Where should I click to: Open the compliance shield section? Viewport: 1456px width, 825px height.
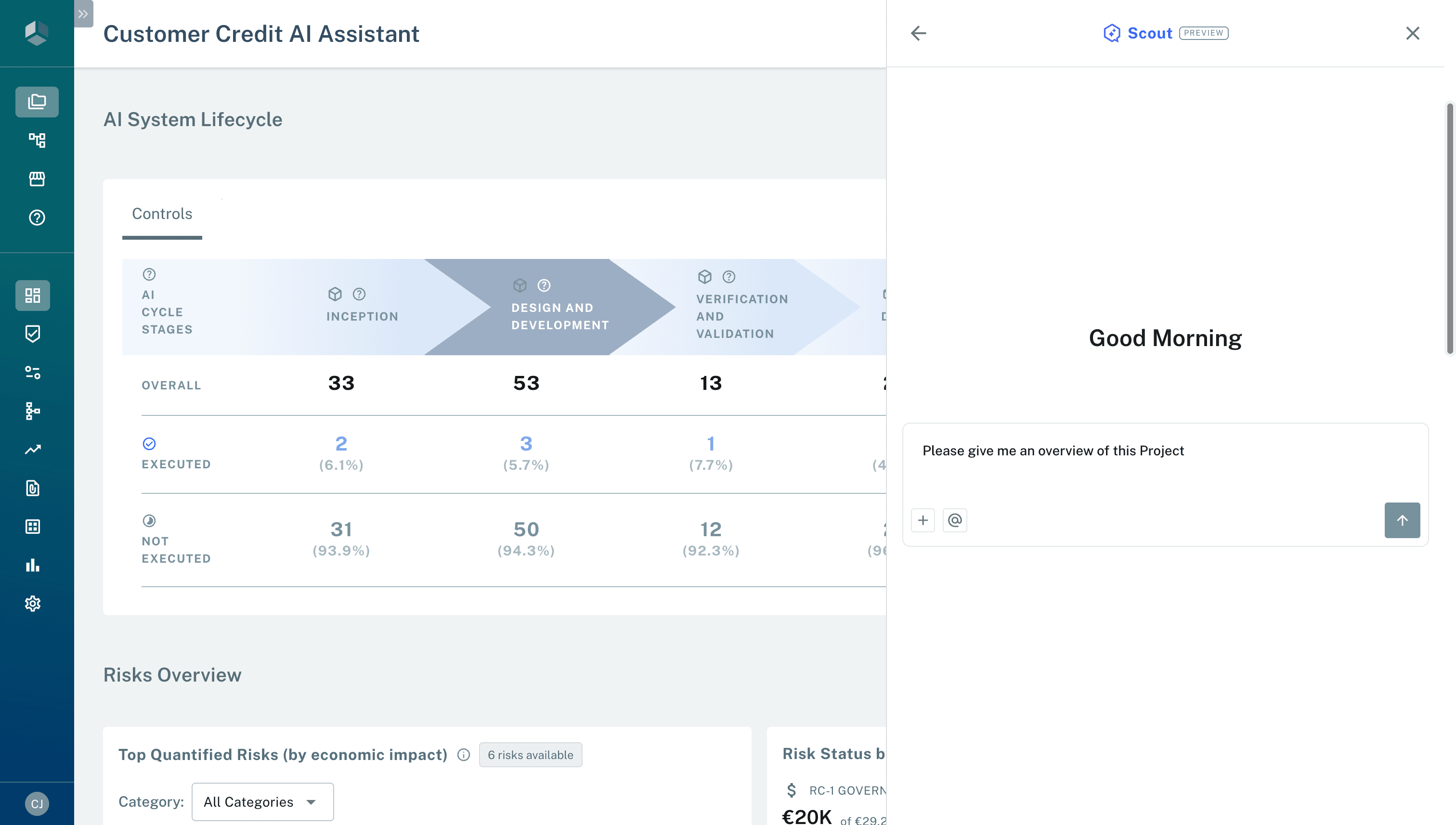point(32,333)
